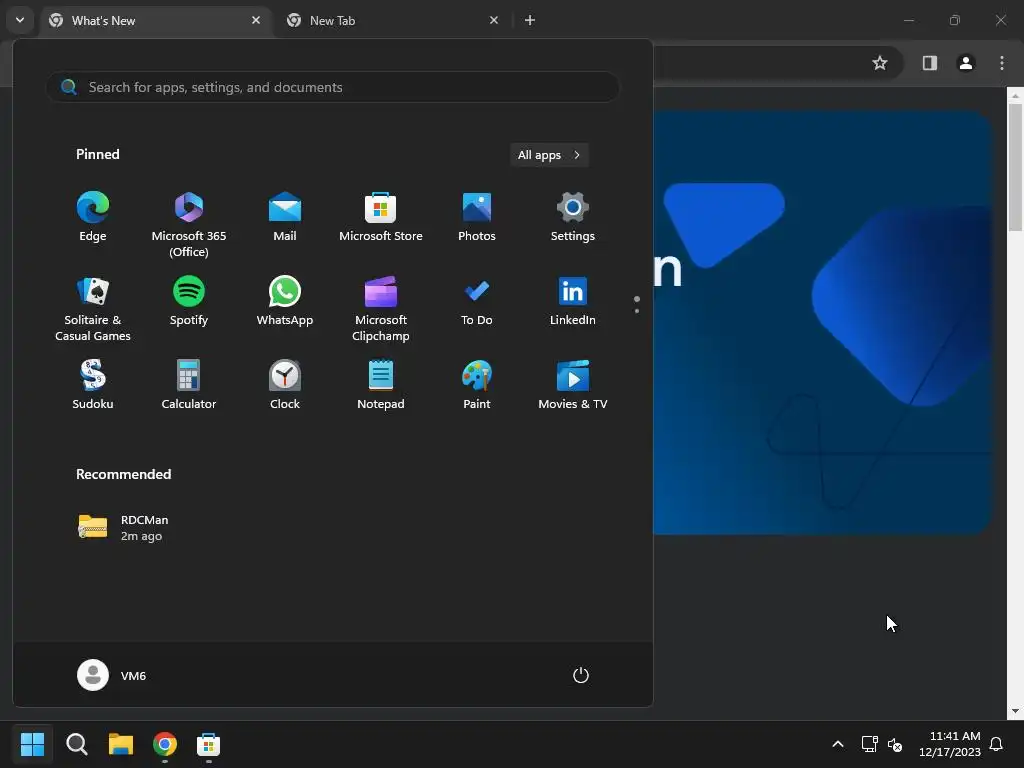Switch to the What's New tab in Chrome

click(155, 21)
